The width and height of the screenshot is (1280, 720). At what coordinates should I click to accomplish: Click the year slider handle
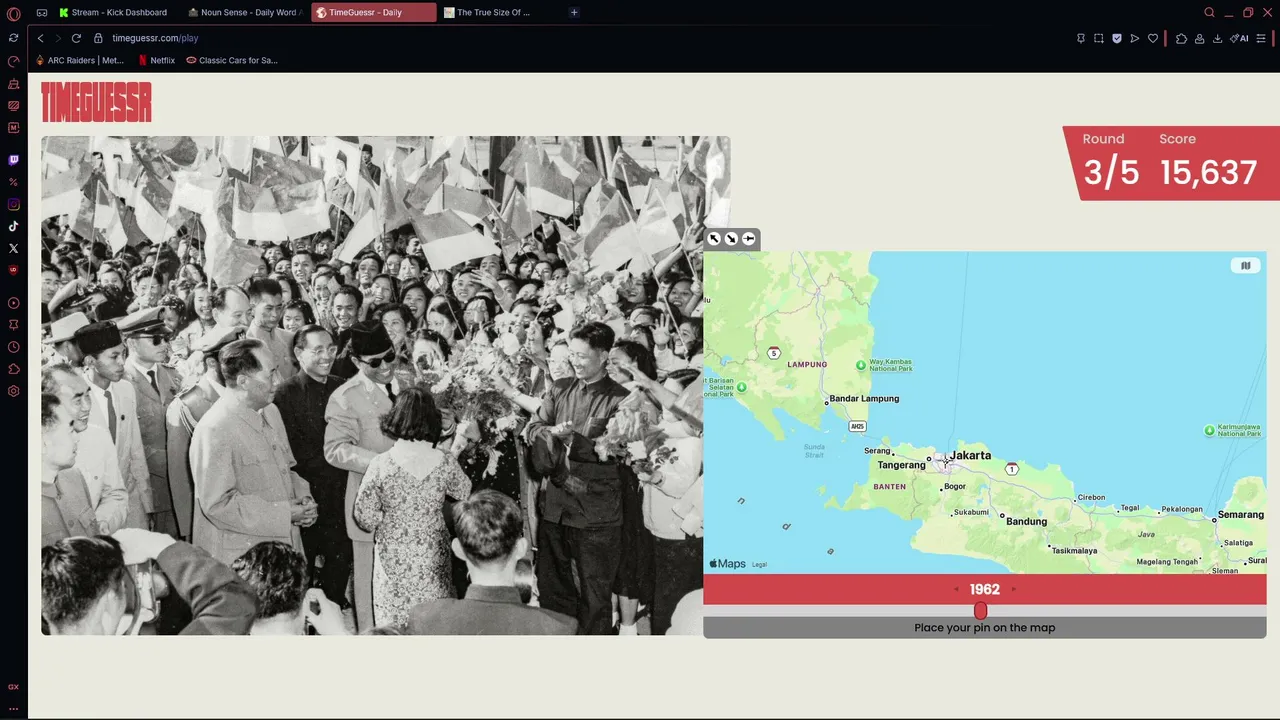click(980, 610)
